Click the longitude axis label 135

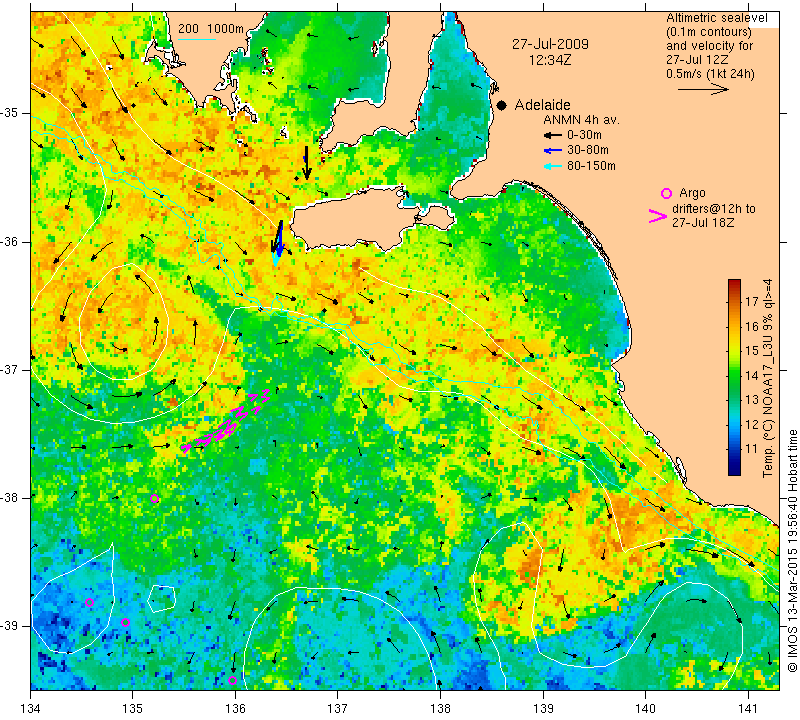133,708
